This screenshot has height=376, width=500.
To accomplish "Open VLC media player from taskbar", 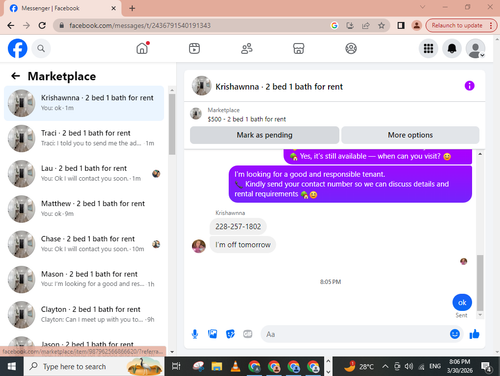I will 236,366.
